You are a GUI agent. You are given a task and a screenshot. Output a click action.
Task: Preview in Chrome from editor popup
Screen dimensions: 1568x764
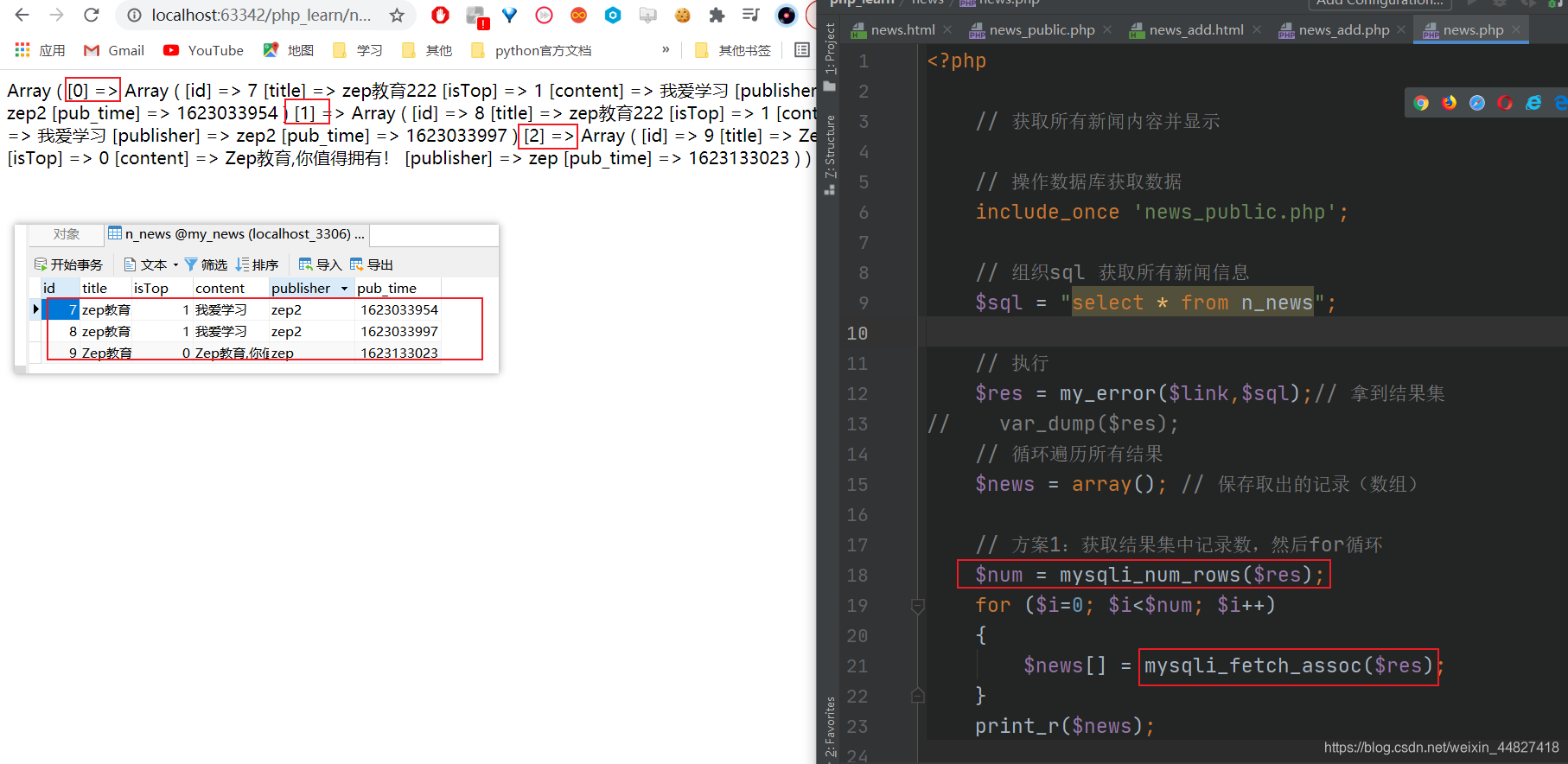(1421, 103)
